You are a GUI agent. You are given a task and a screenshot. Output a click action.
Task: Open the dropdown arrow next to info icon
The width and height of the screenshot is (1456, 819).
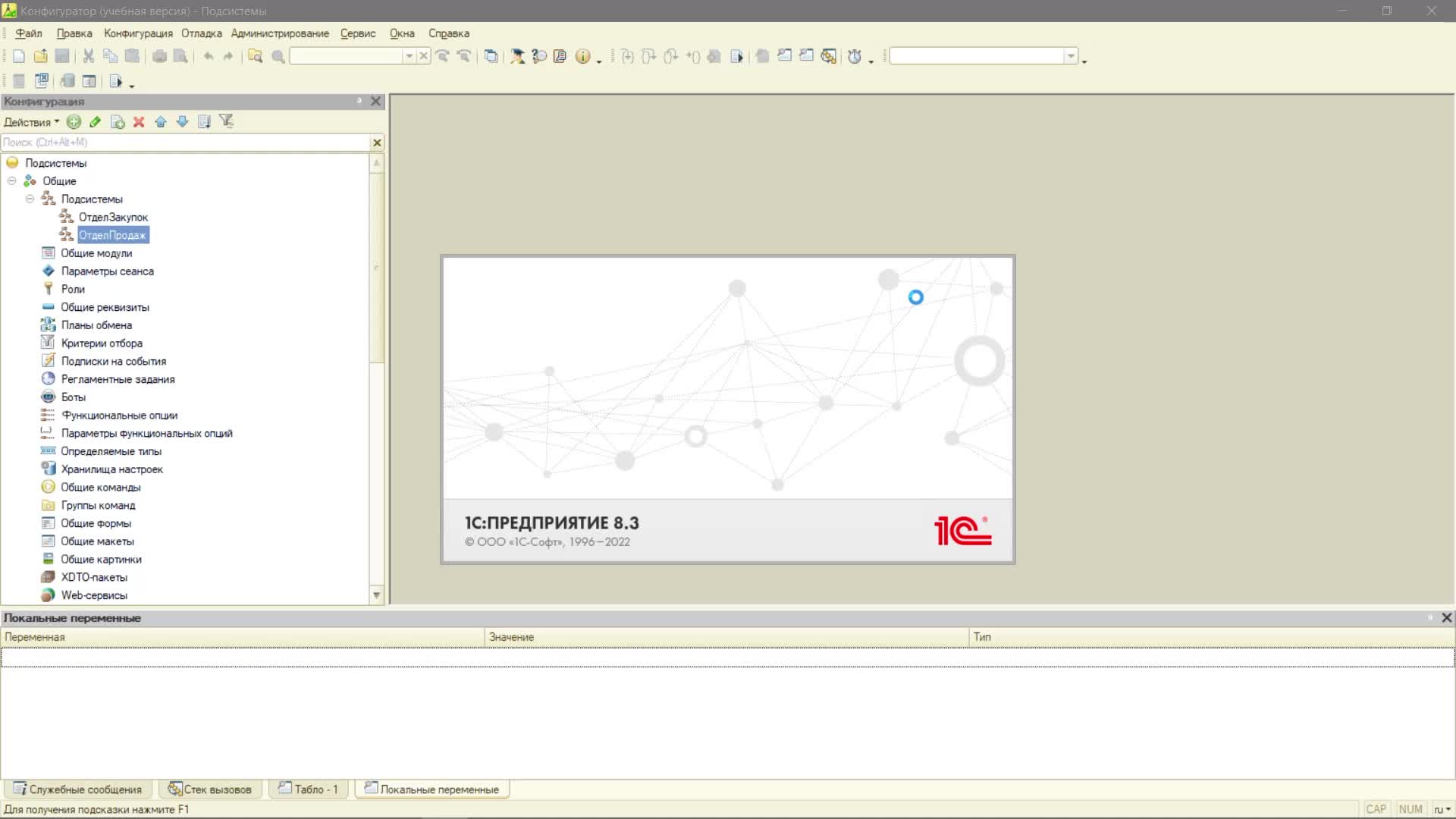[599, 60]
